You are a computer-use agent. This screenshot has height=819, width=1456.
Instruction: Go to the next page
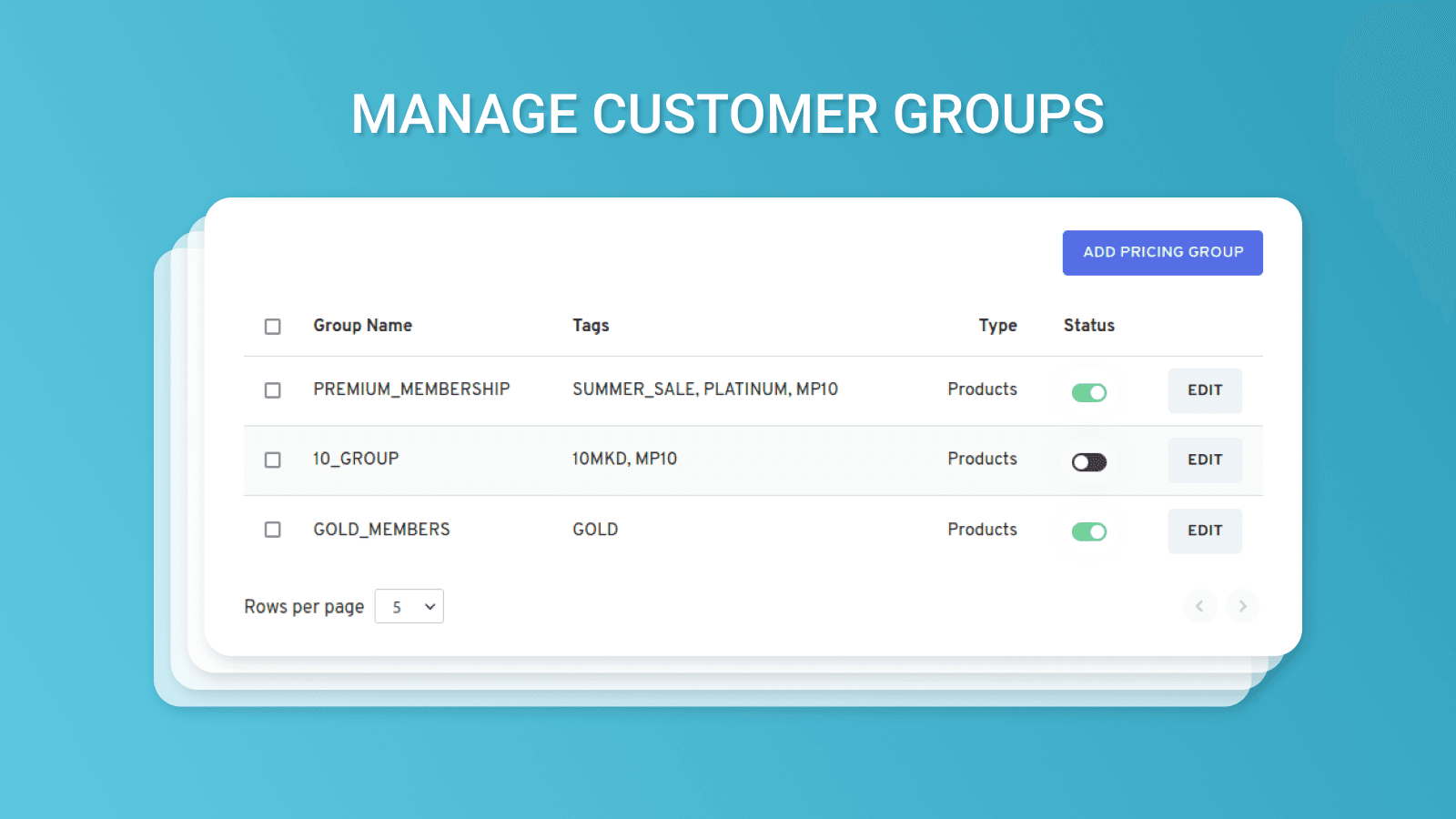[x=1242, y=606]
